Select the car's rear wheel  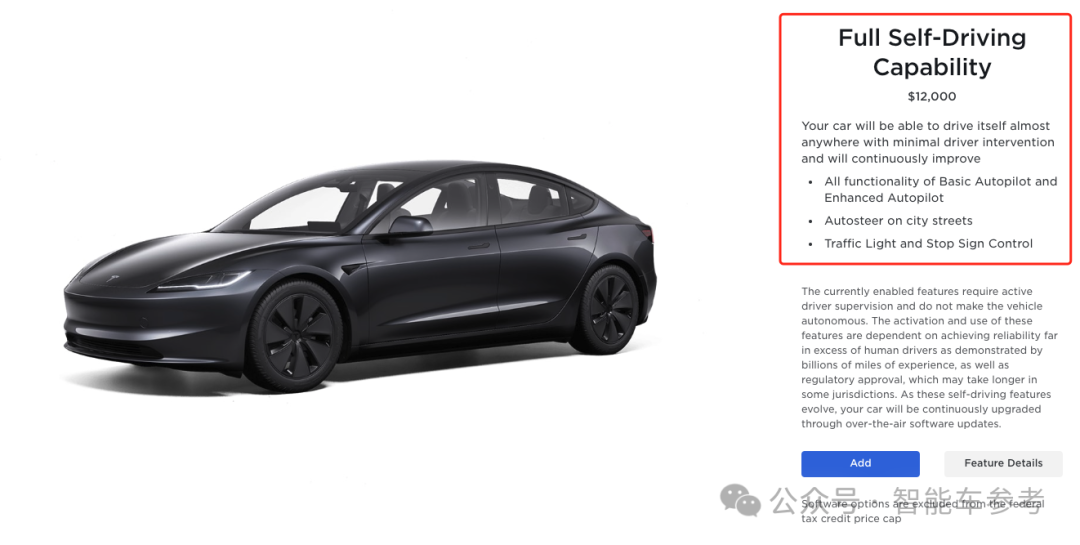604,310
